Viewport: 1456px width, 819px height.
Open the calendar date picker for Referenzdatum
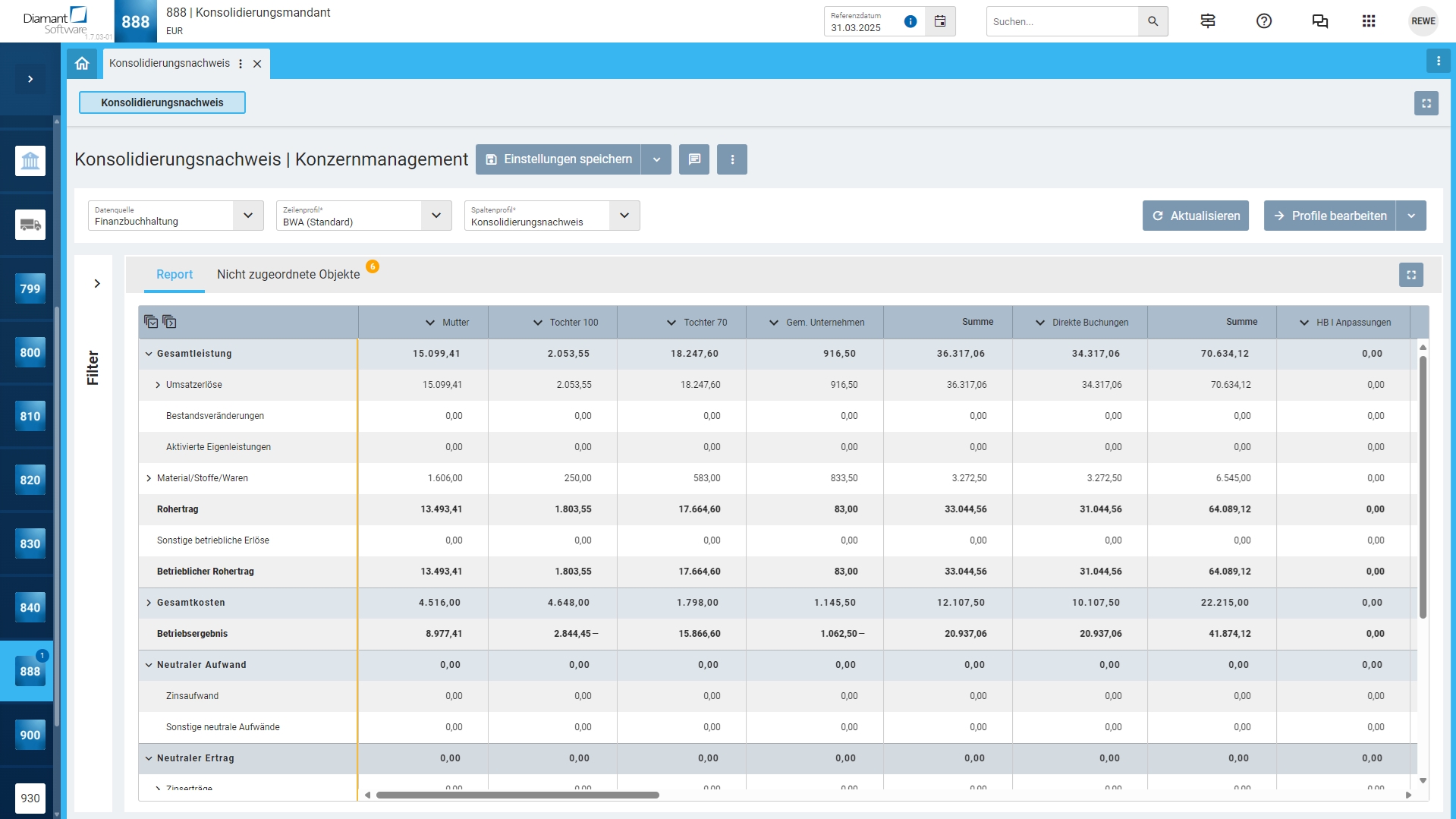[940, 21]
